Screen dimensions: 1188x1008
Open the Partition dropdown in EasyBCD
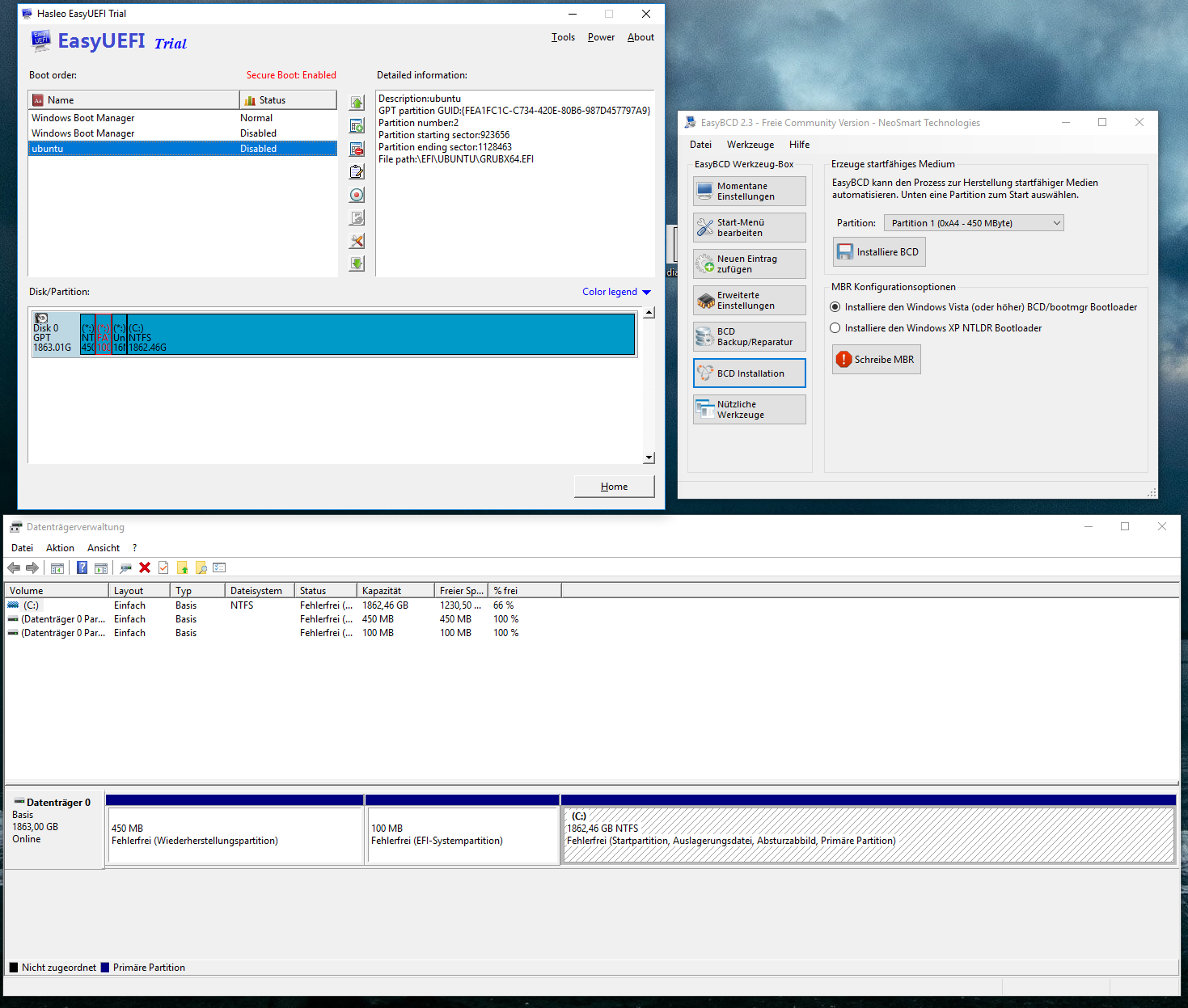tap(974, 223)
